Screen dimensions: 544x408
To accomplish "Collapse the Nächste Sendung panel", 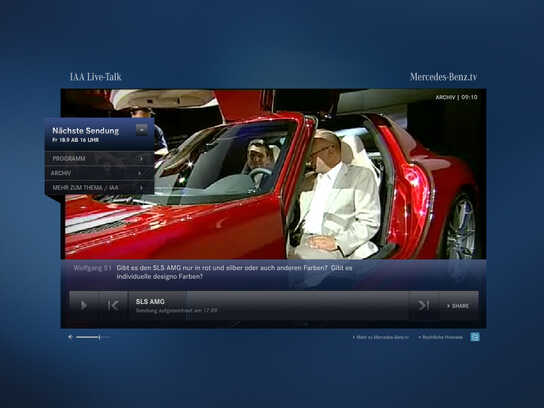I will click(142, 130).
